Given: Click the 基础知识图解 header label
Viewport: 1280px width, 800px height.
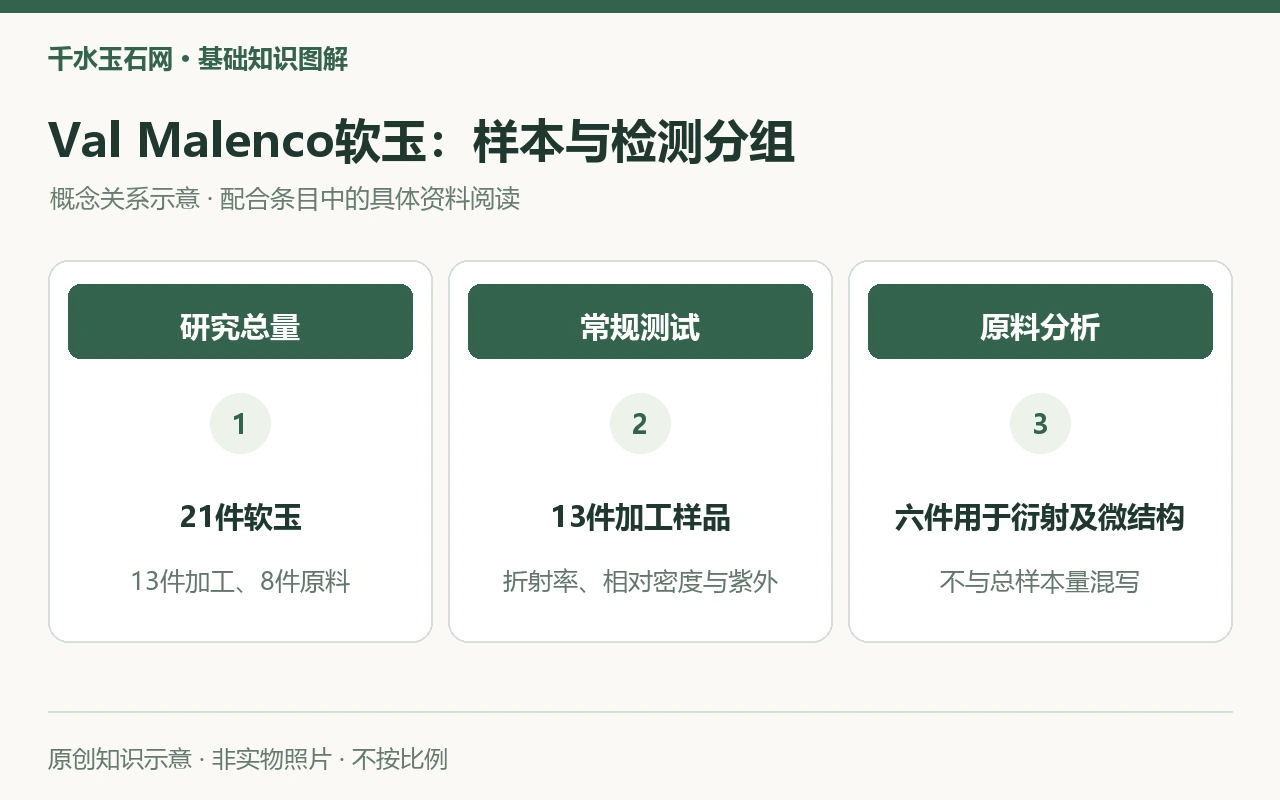Looking at the screenshot, I should click(x=273, y=59).
